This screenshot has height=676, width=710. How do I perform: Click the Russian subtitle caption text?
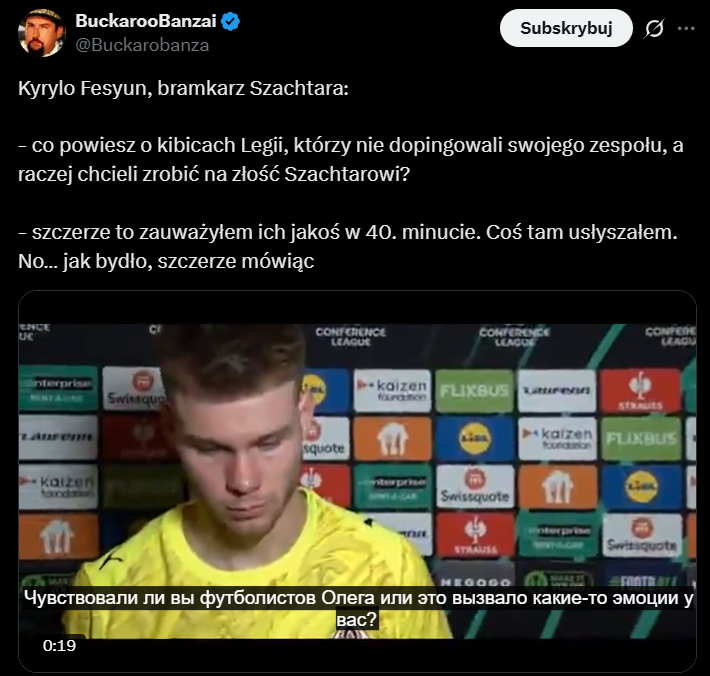click(x=358, y=608)
